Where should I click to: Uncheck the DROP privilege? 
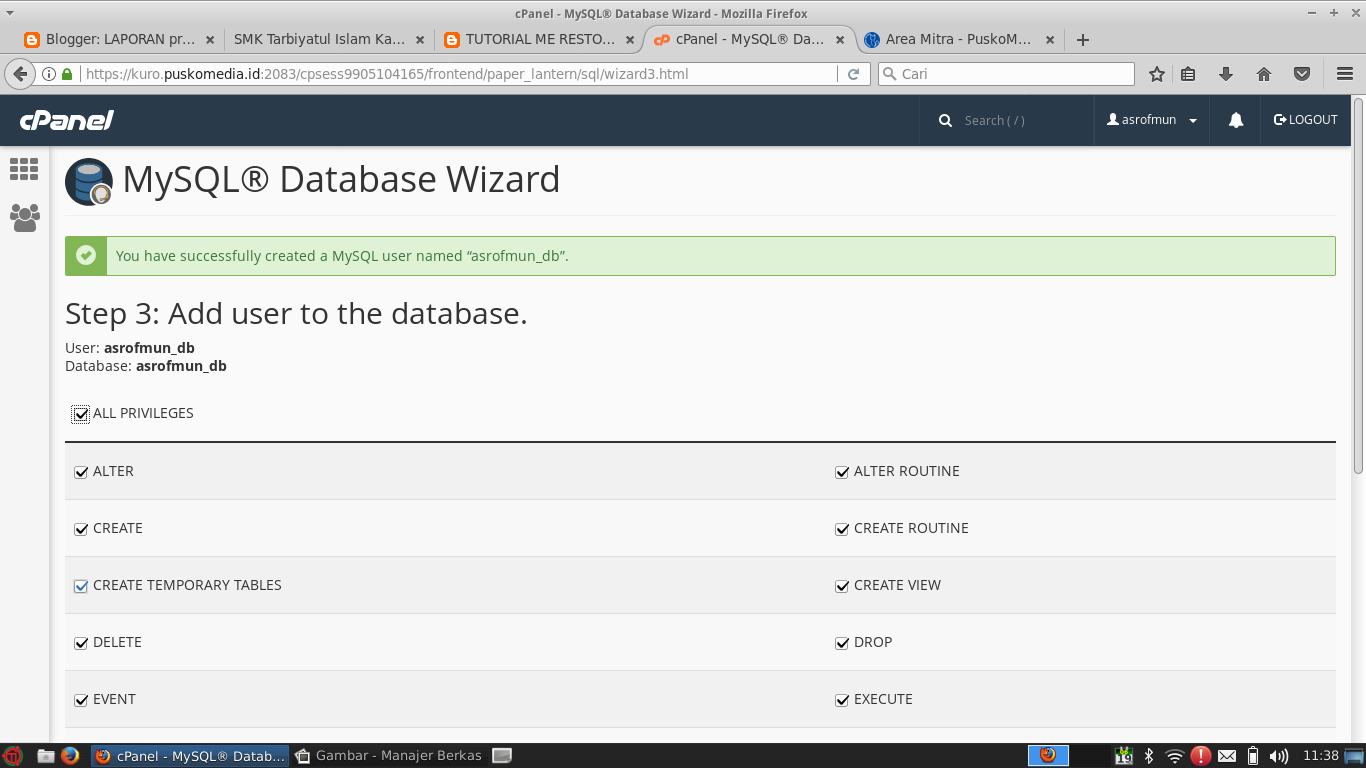click(842, 643)
